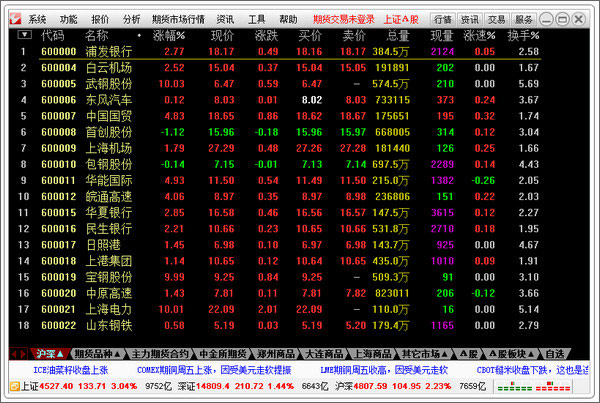Image resolution: width=600 pixels, height=403 pixels.
Task: Select stock 白云机场
Action: pos(109,68)
